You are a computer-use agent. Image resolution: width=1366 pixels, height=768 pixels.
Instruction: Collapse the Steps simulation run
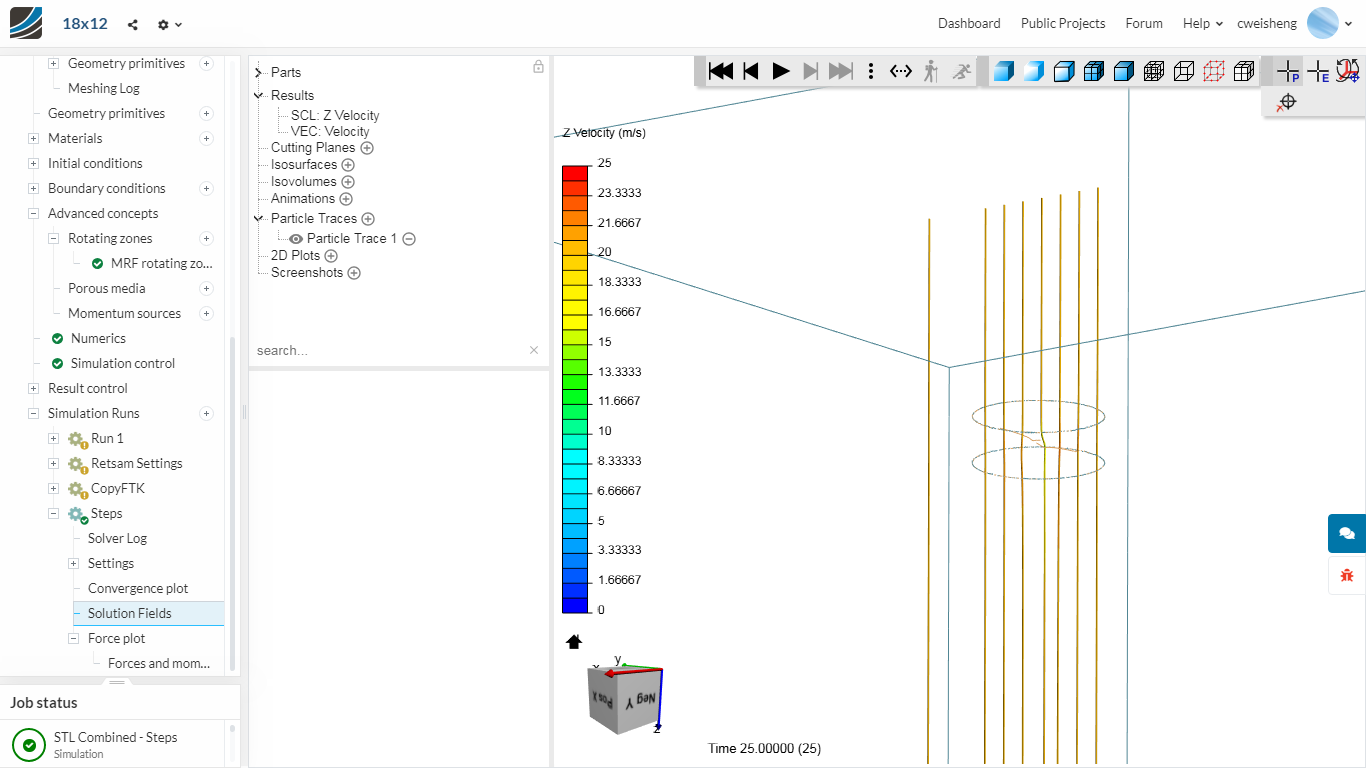[54, 514]
